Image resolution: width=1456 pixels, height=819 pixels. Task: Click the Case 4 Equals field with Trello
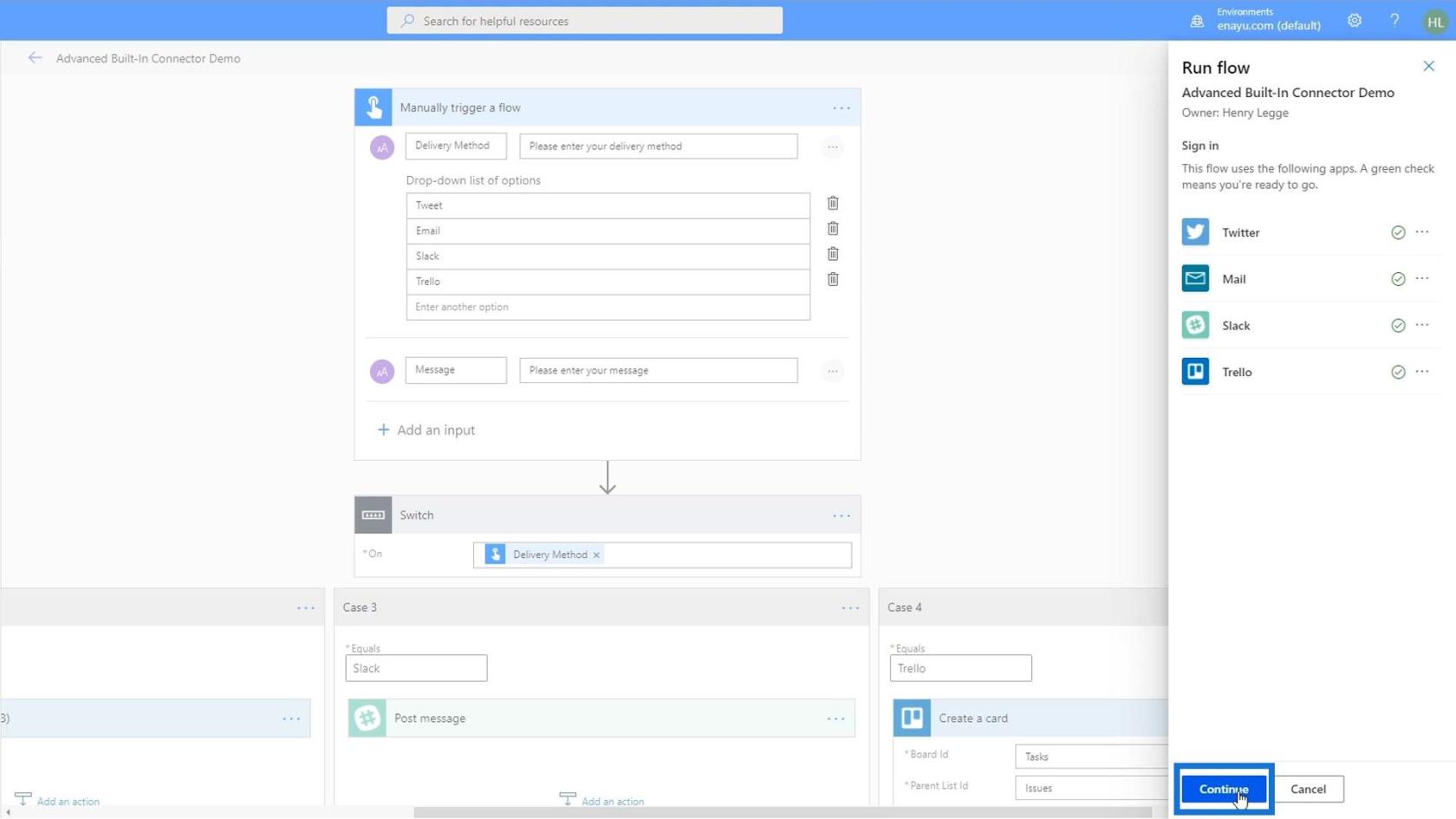pos(960,668)
